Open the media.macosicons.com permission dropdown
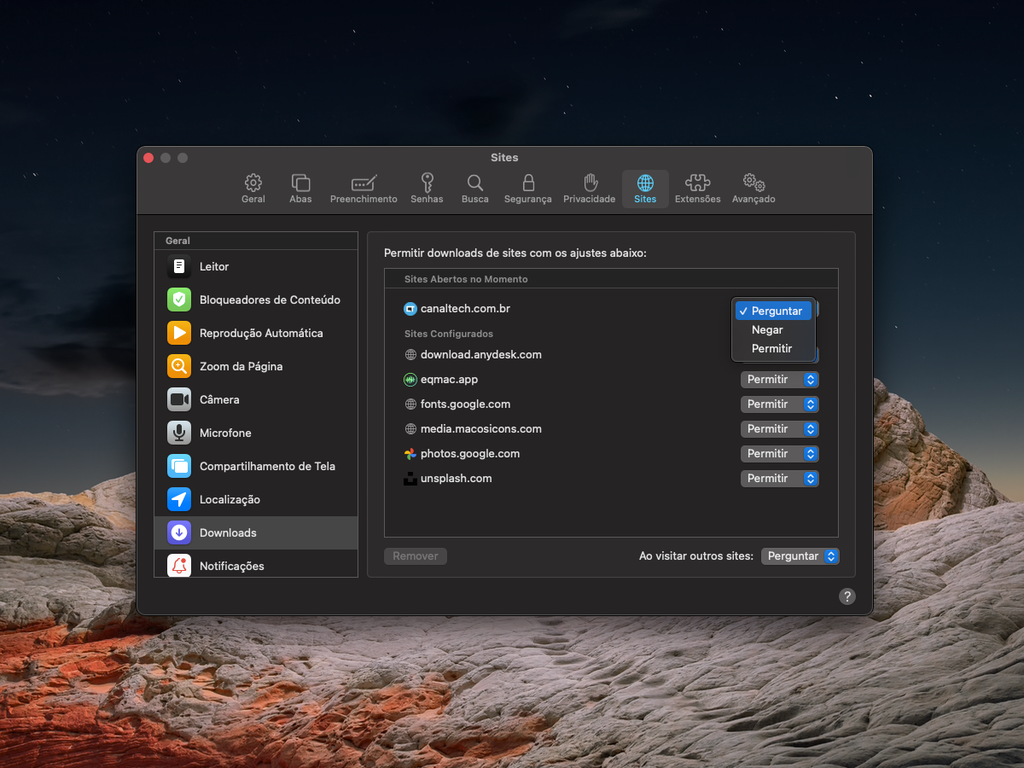This screenshot has width=1024, height=768. pos(779,429)
